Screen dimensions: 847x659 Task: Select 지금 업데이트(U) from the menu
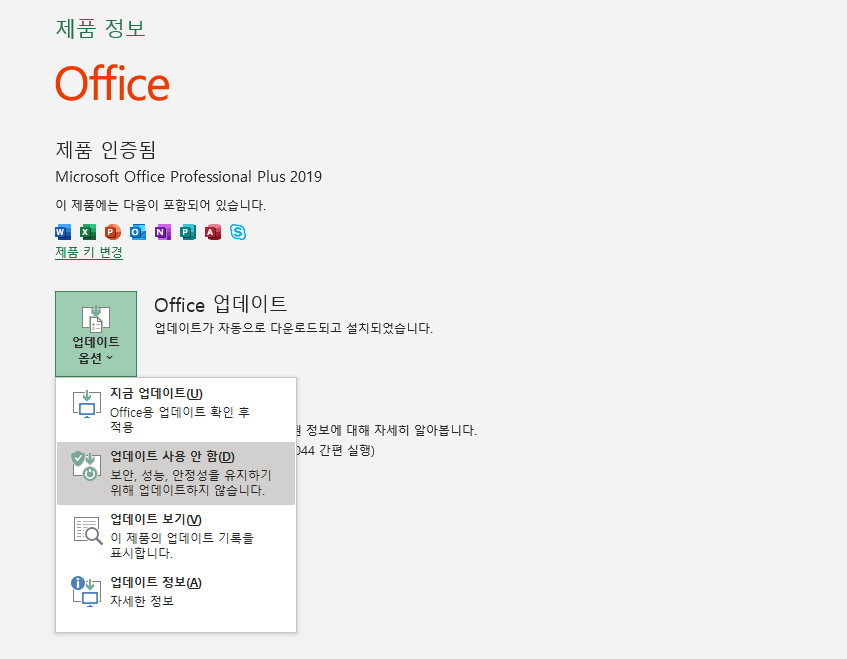click(x=176, y=410)
